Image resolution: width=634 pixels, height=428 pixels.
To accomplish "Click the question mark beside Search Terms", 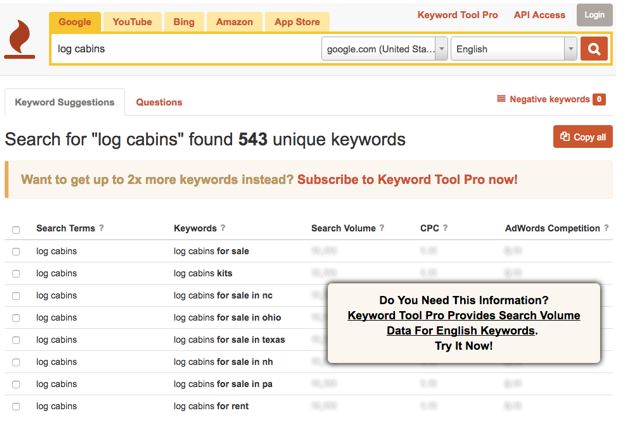I will pos(101,228).
